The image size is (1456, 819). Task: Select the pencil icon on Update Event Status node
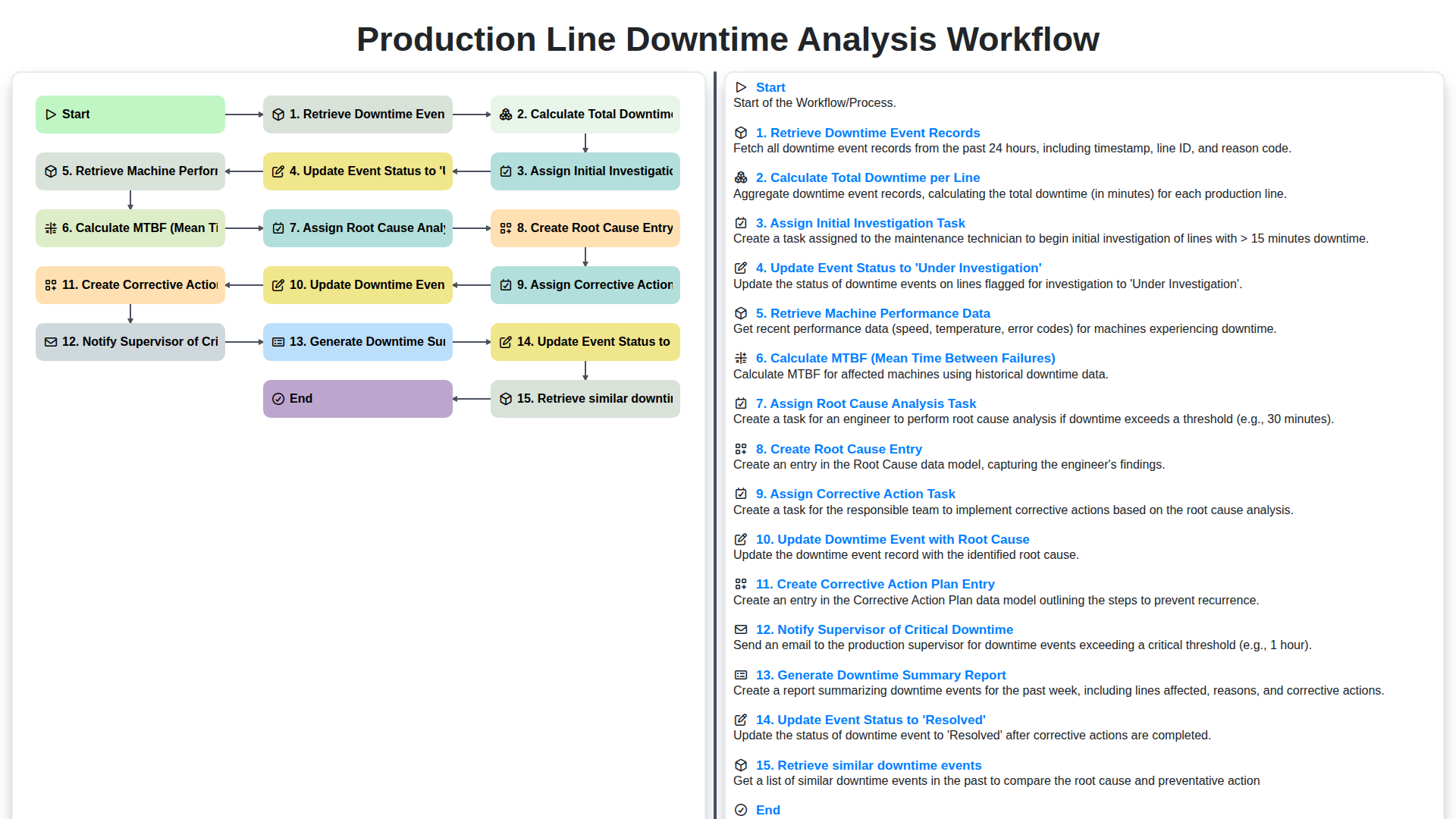[278, 171]
